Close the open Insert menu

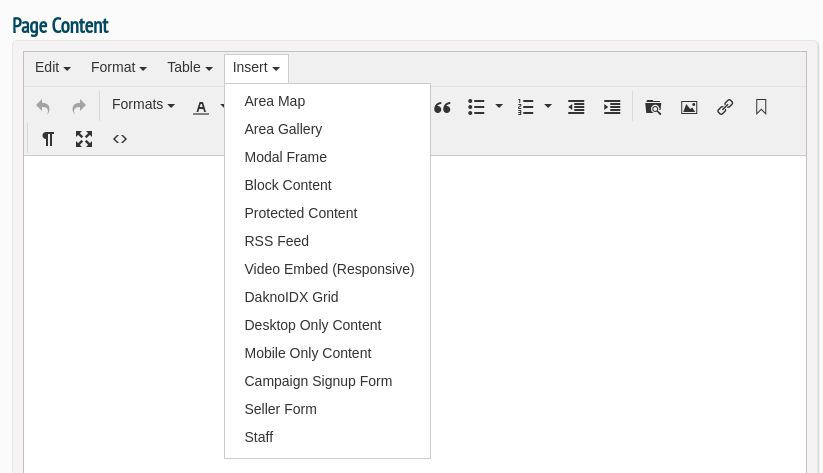(x=256, y=68)
